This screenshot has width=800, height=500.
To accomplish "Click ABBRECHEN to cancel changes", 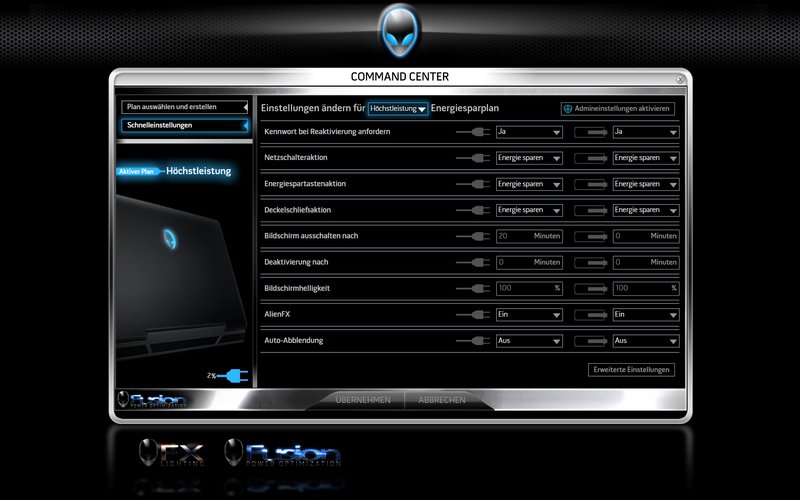I will (x=442, y=400).
